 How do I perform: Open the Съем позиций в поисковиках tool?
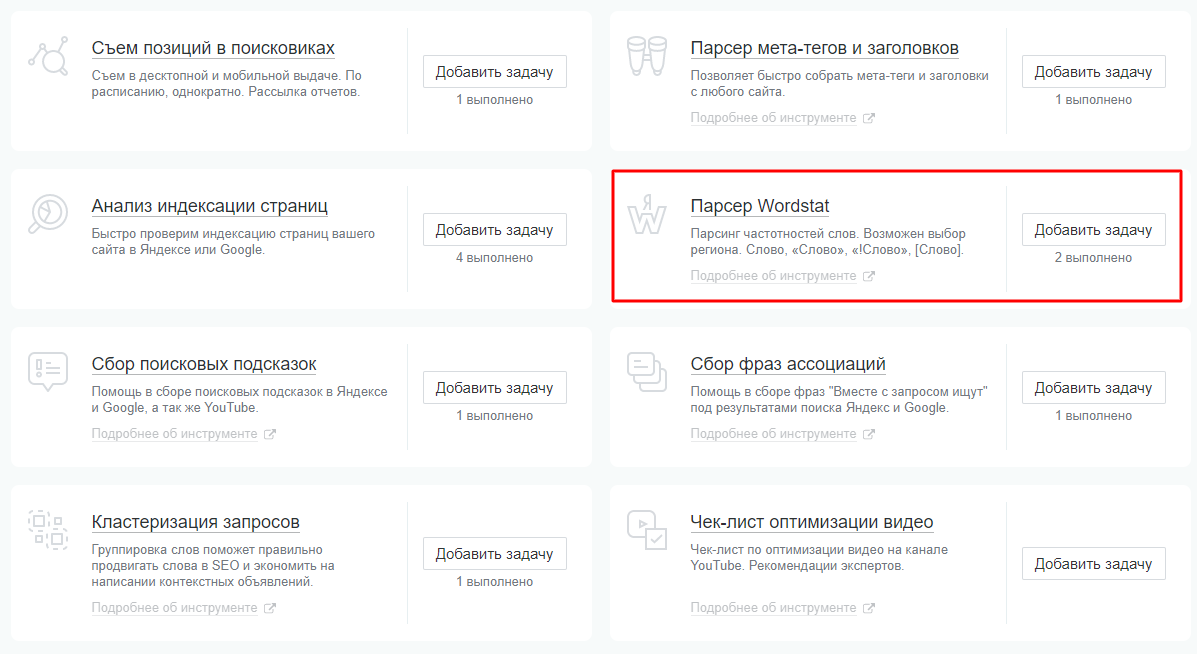(x=213, y=48)
